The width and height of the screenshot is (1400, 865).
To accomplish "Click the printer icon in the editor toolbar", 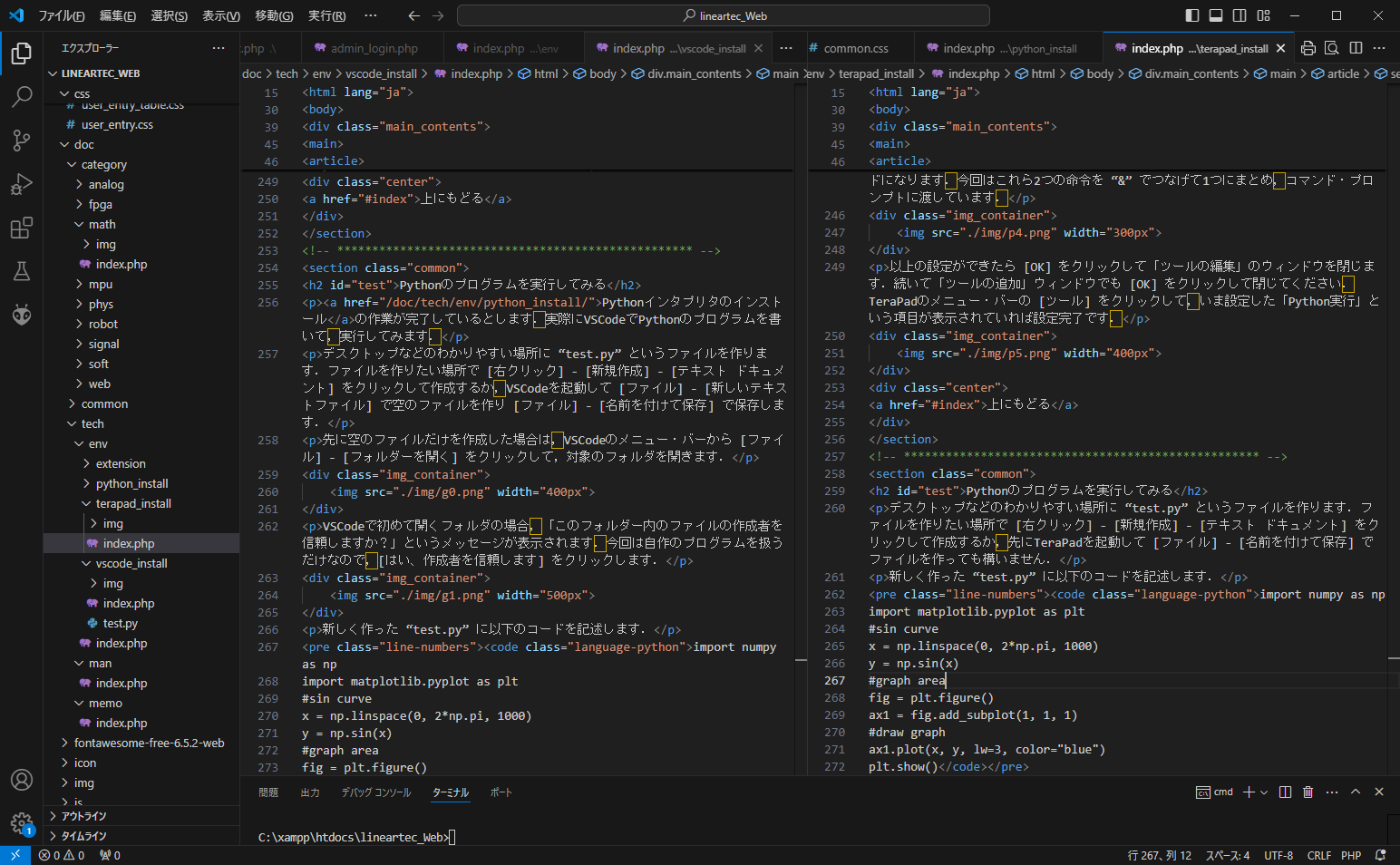I will point(1308,48).
